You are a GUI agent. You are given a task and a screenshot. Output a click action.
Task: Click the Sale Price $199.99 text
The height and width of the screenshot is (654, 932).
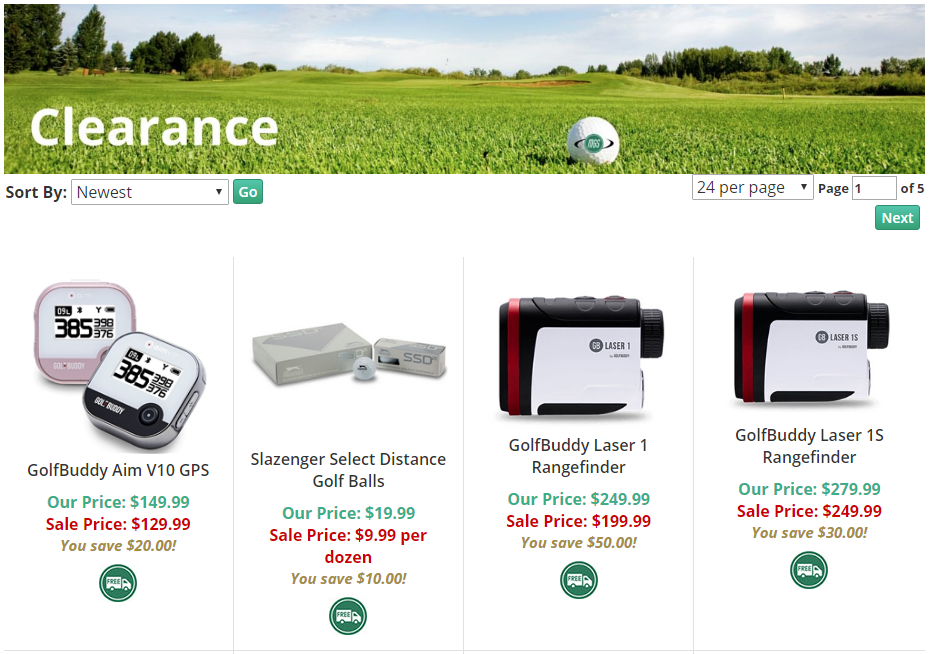coord(578,521)
